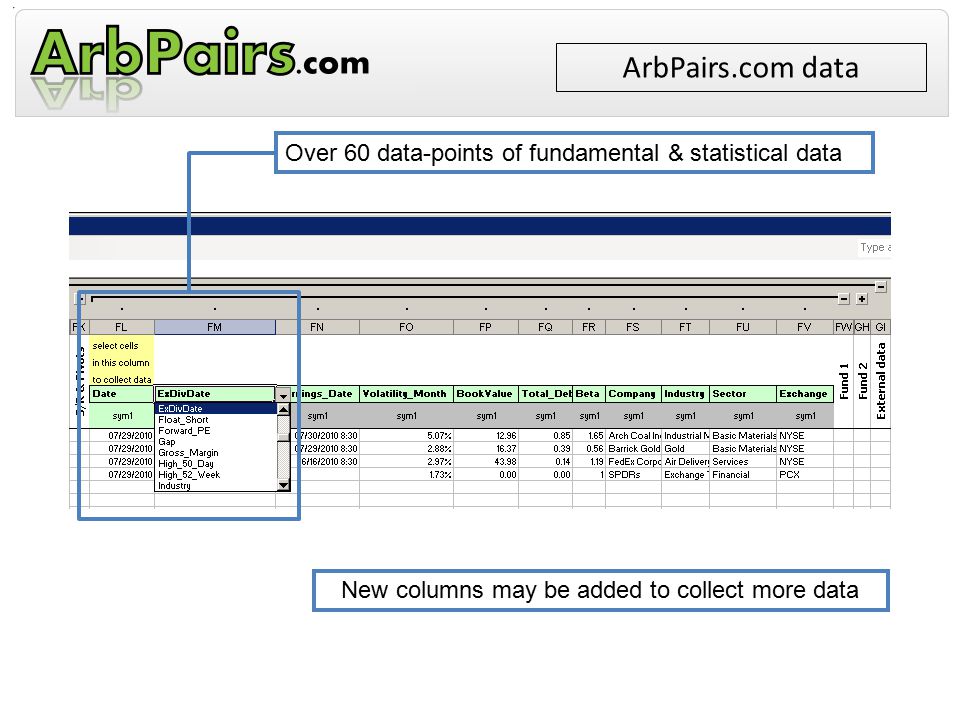The width and height of the screenshot is (960, 720).
Task: Click the 1.65 beta cell
Action: click(589, 435)
